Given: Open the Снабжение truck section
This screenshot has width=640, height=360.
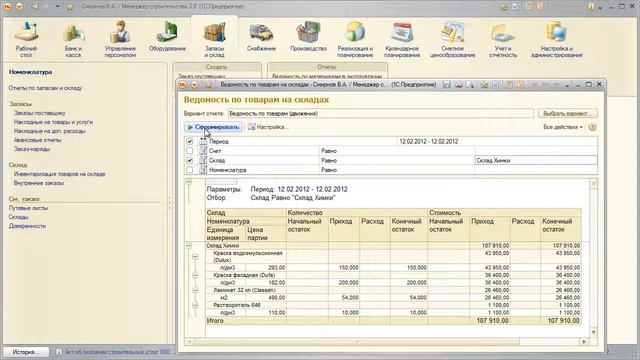Looking at the screenshot, I should coord(261,37).
